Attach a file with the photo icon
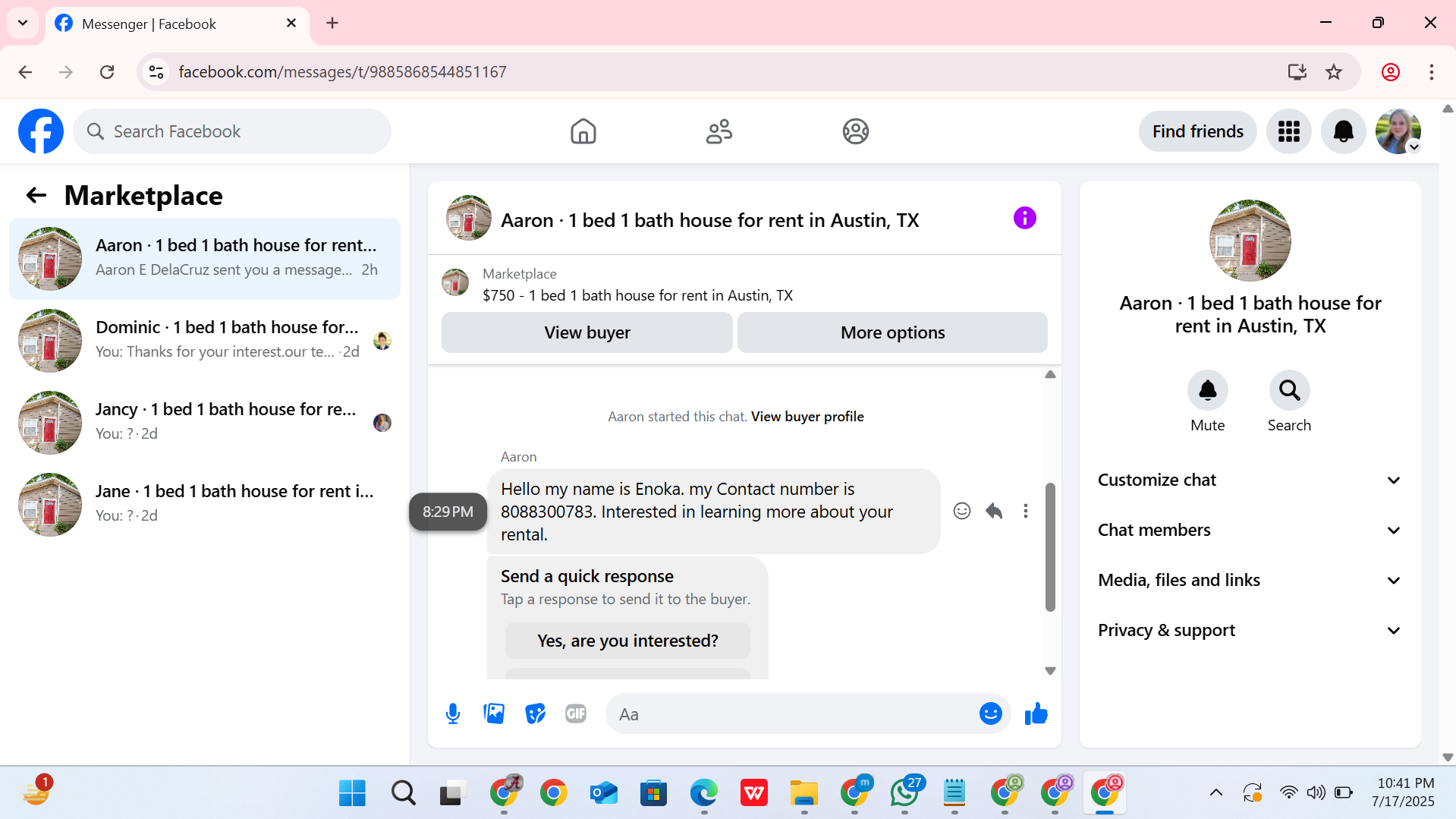1456x819 pixels. click(x=494, y=713)
